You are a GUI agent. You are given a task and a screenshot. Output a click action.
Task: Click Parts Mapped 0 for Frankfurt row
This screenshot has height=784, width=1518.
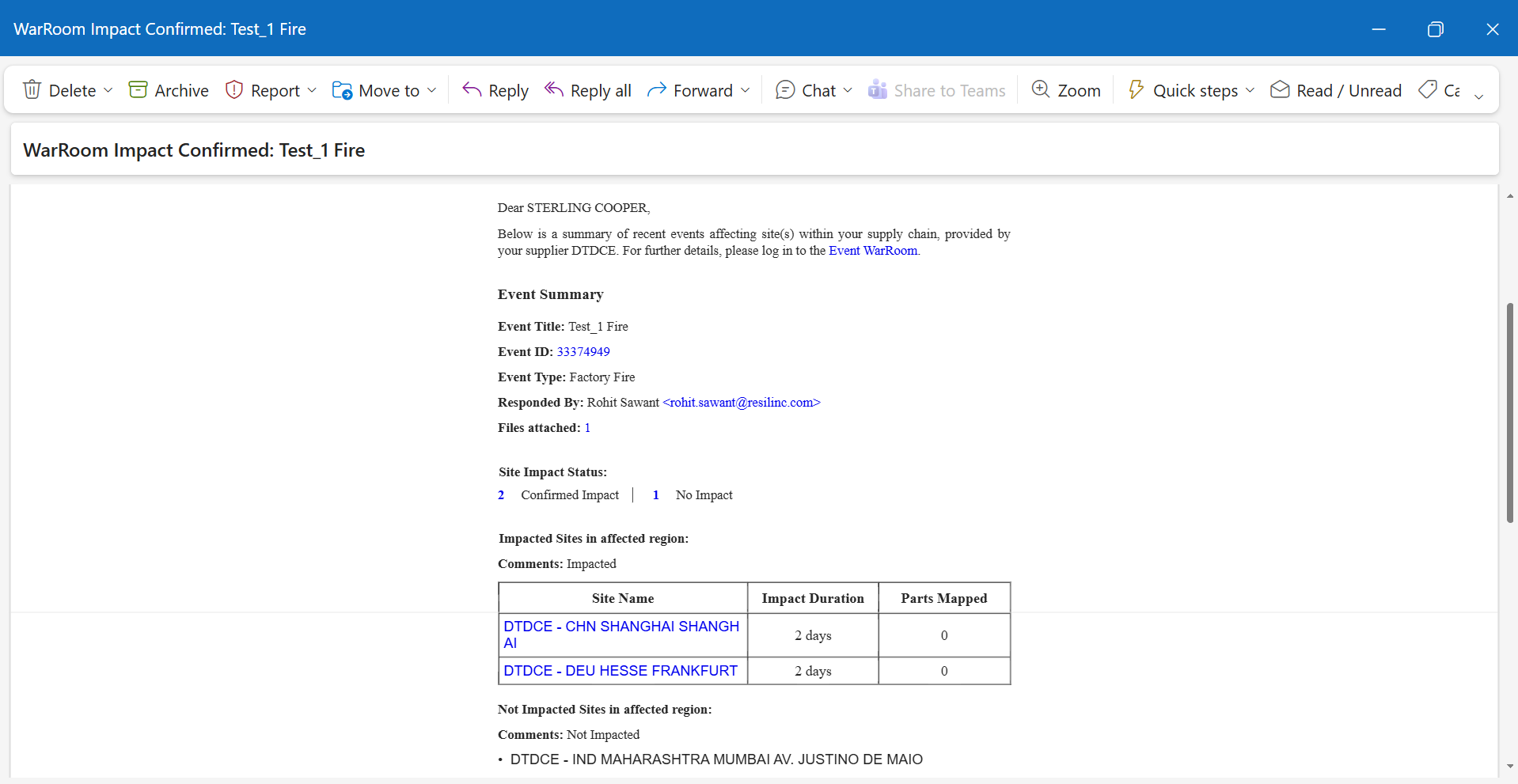(944, 671)
